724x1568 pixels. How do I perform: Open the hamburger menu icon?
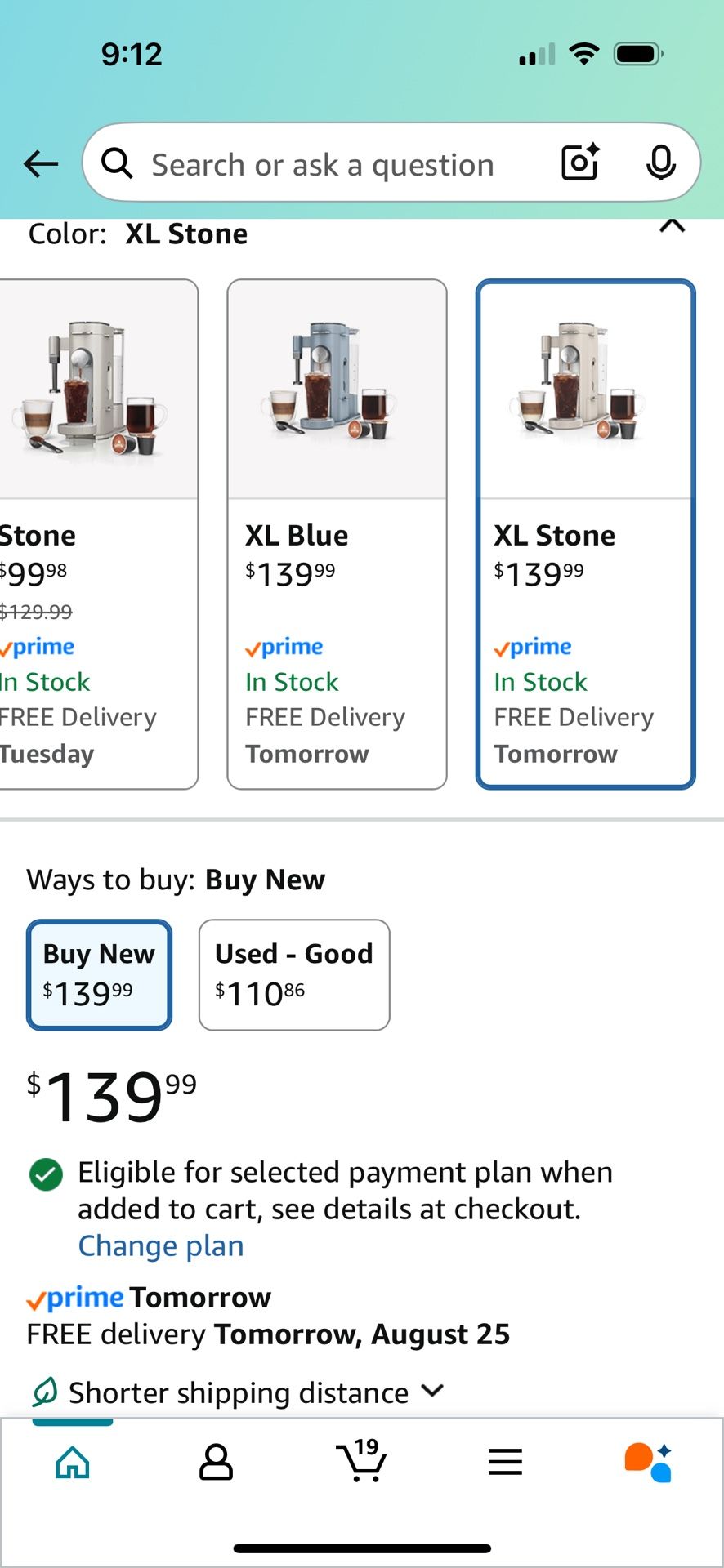[x=505, y=1462]
